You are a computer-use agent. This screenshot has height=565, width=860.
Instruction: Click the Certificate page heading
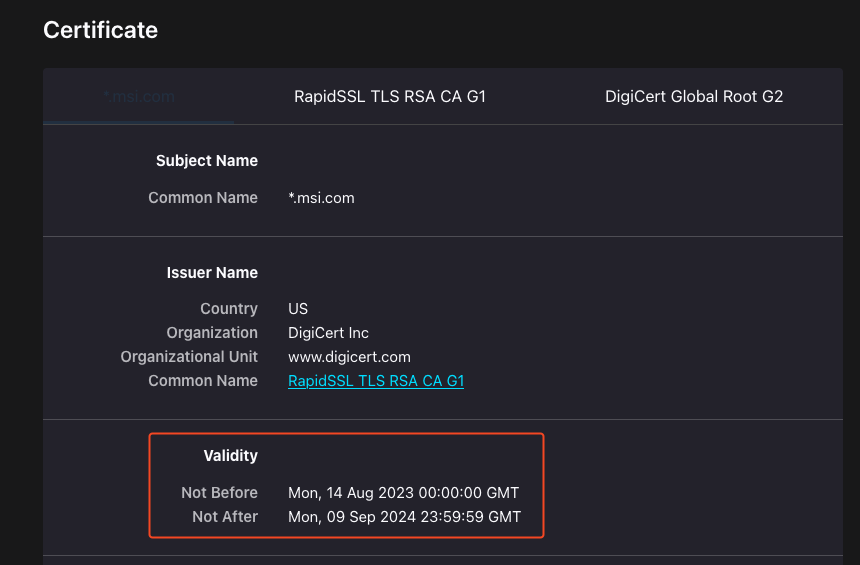point(100,30)
